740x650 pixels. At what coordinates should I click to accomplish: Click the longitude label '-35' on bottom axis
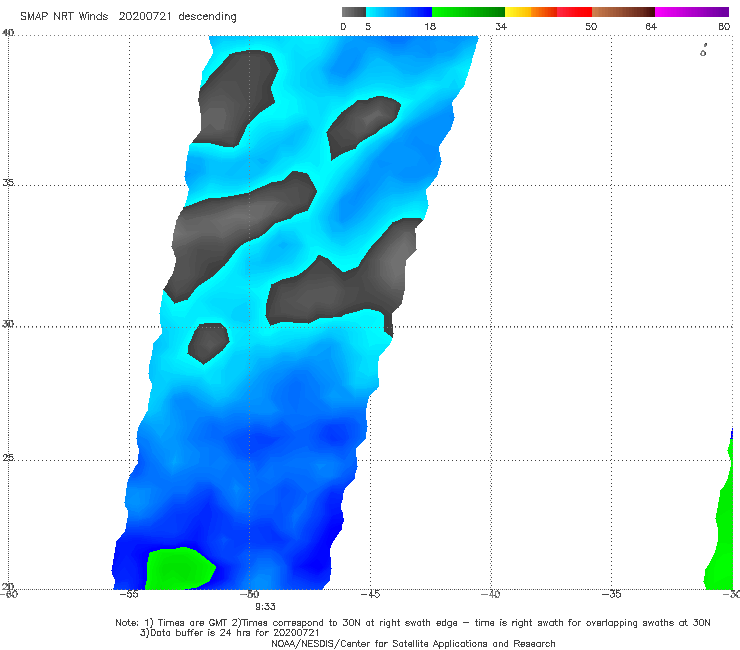pyautogui.click(x=612, y=594)
